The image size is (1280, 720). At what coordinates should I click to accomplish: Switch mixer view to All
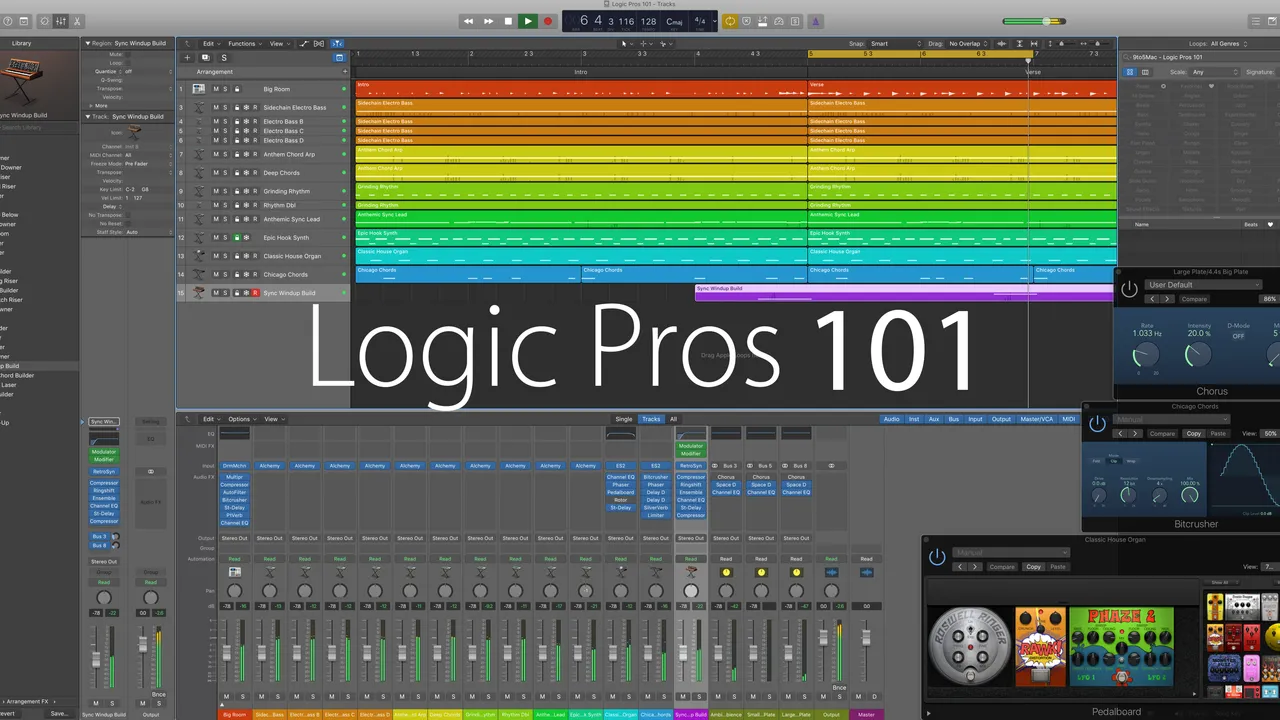[673, 419]
